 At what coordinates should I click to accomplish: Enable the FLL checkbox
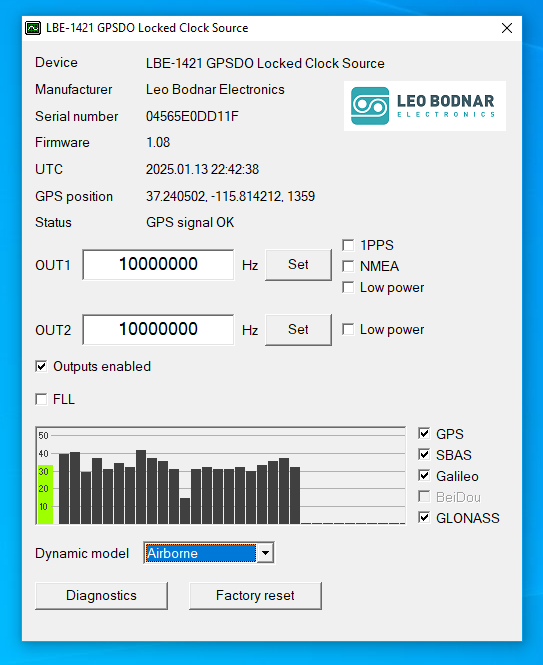tap(41, 400)
